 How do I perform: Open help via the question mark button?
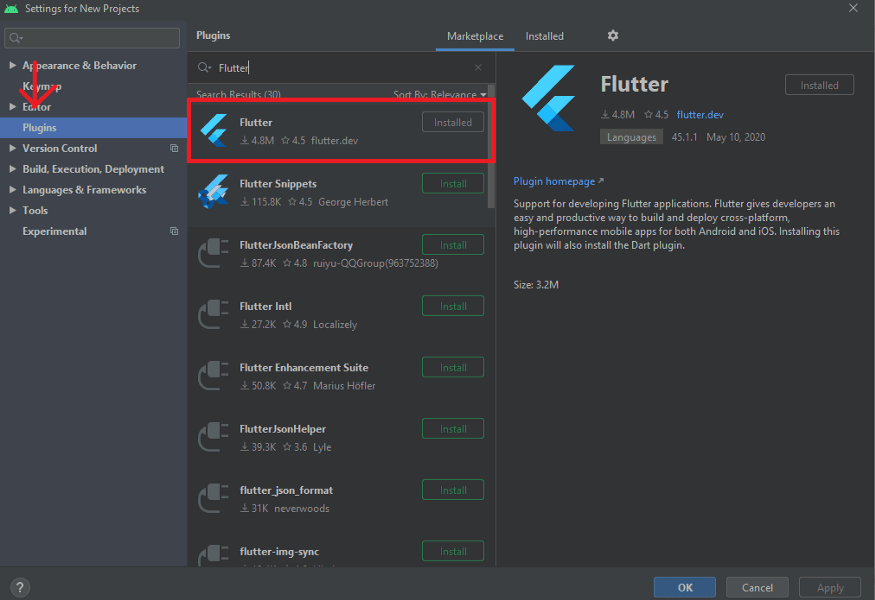pyautogui.click(x=20, y=587)
